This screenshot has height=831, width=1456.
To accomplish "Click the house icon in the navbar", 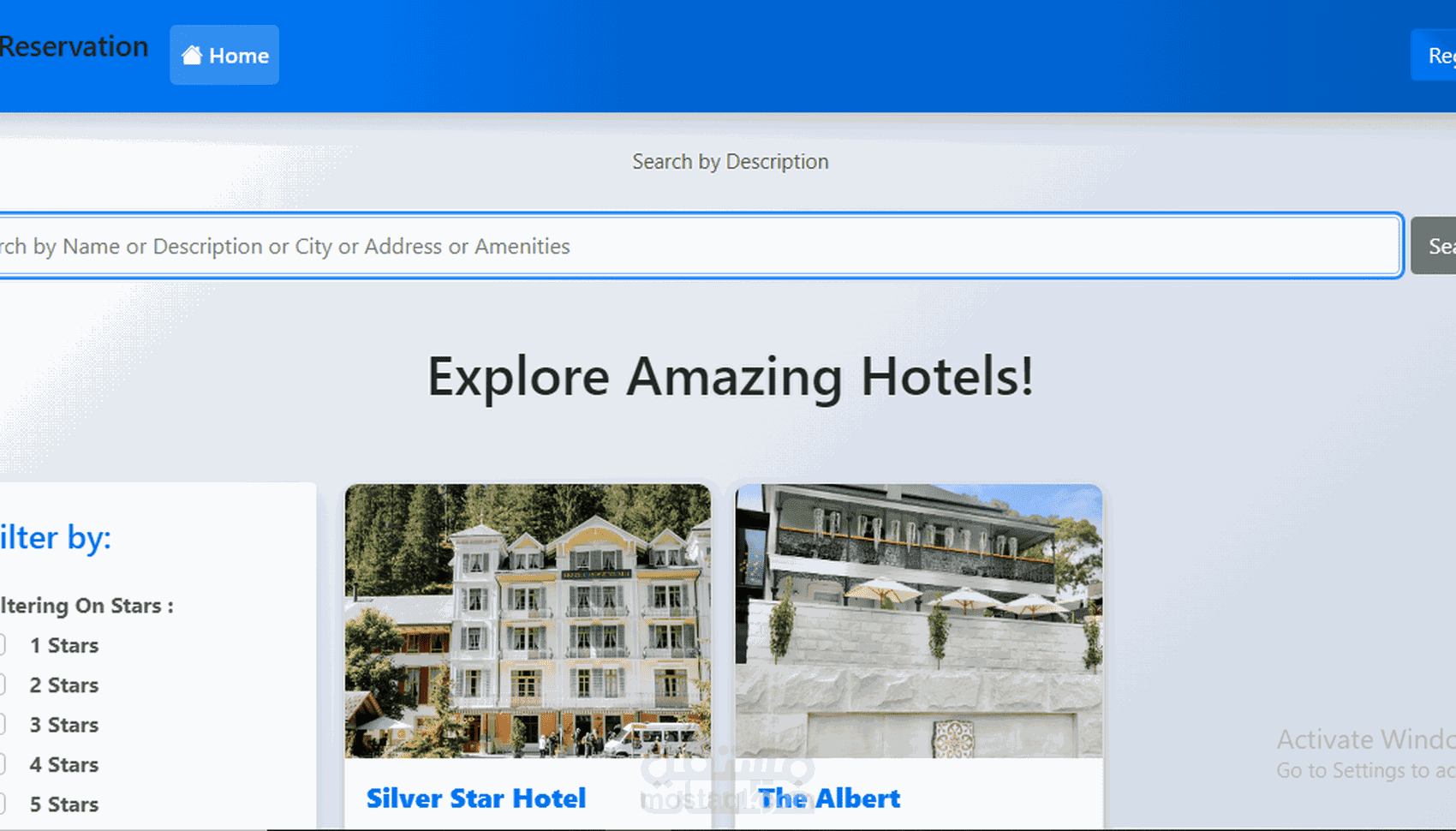I will coord(192,55).
